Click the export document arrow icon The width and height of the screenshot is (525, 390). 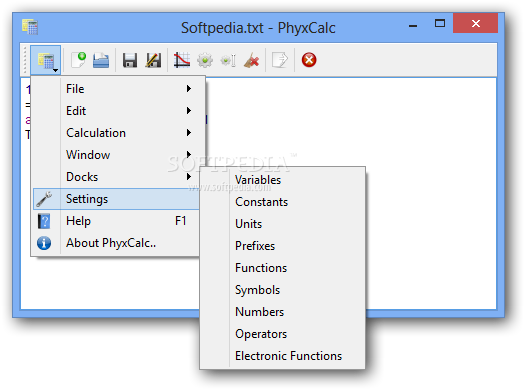click(x=280, y=60)
